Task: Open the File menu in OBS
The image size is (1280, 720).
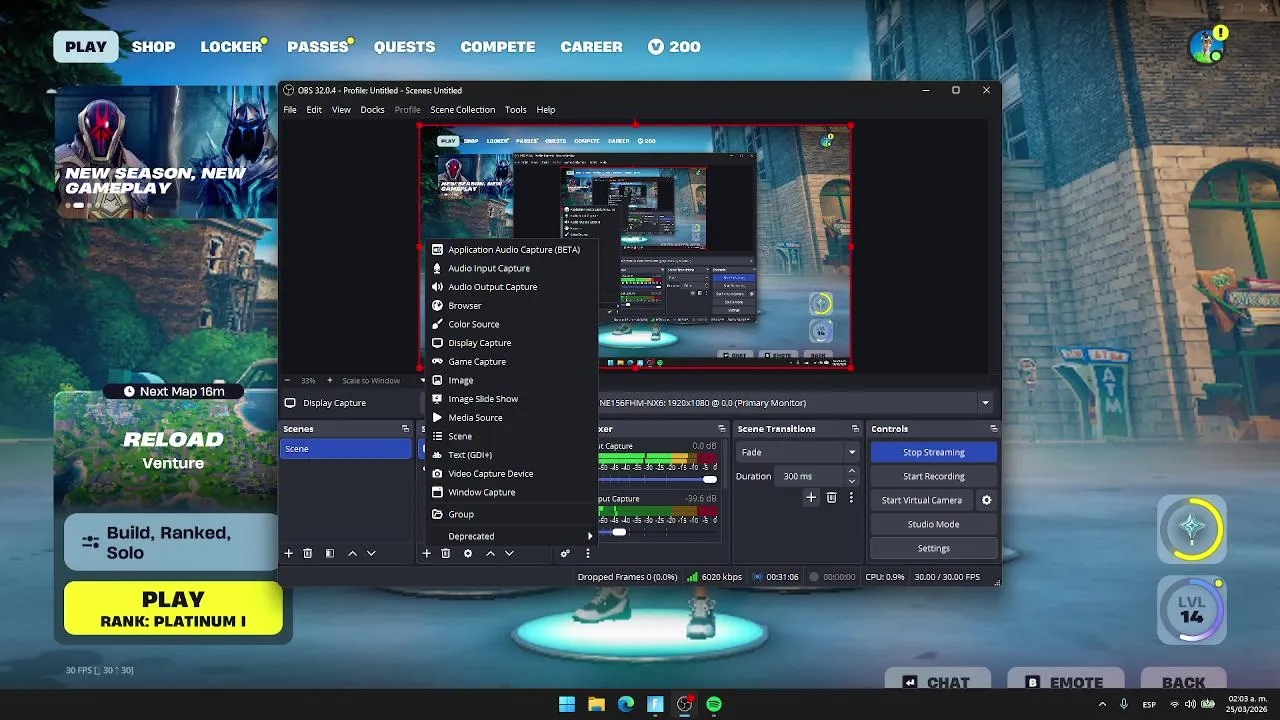Action: (290, 110)
